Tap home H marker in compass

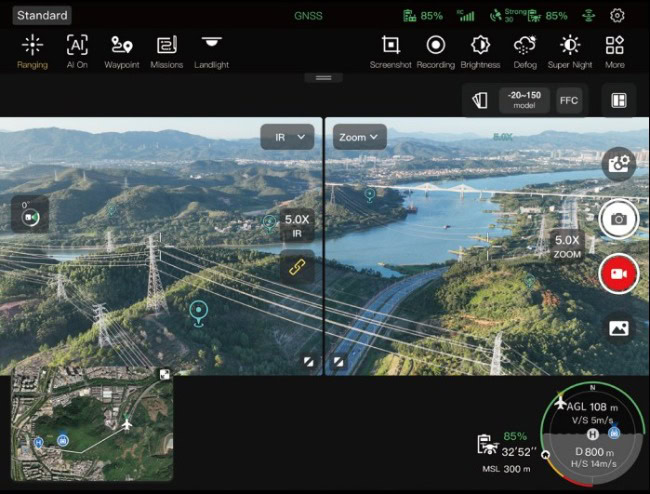[x=593, y=434]
